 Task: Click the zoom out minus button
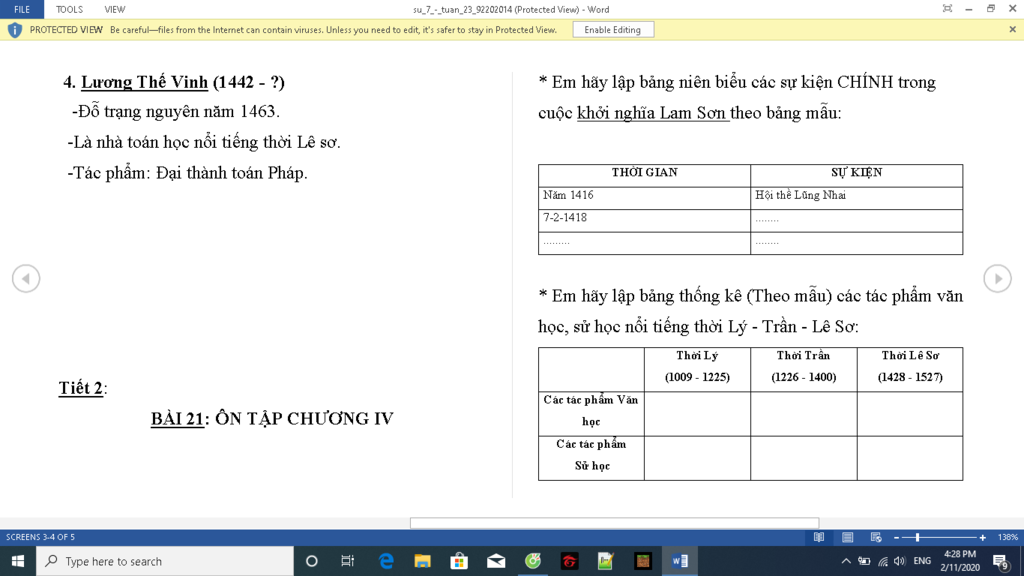[x=897, y=537]
